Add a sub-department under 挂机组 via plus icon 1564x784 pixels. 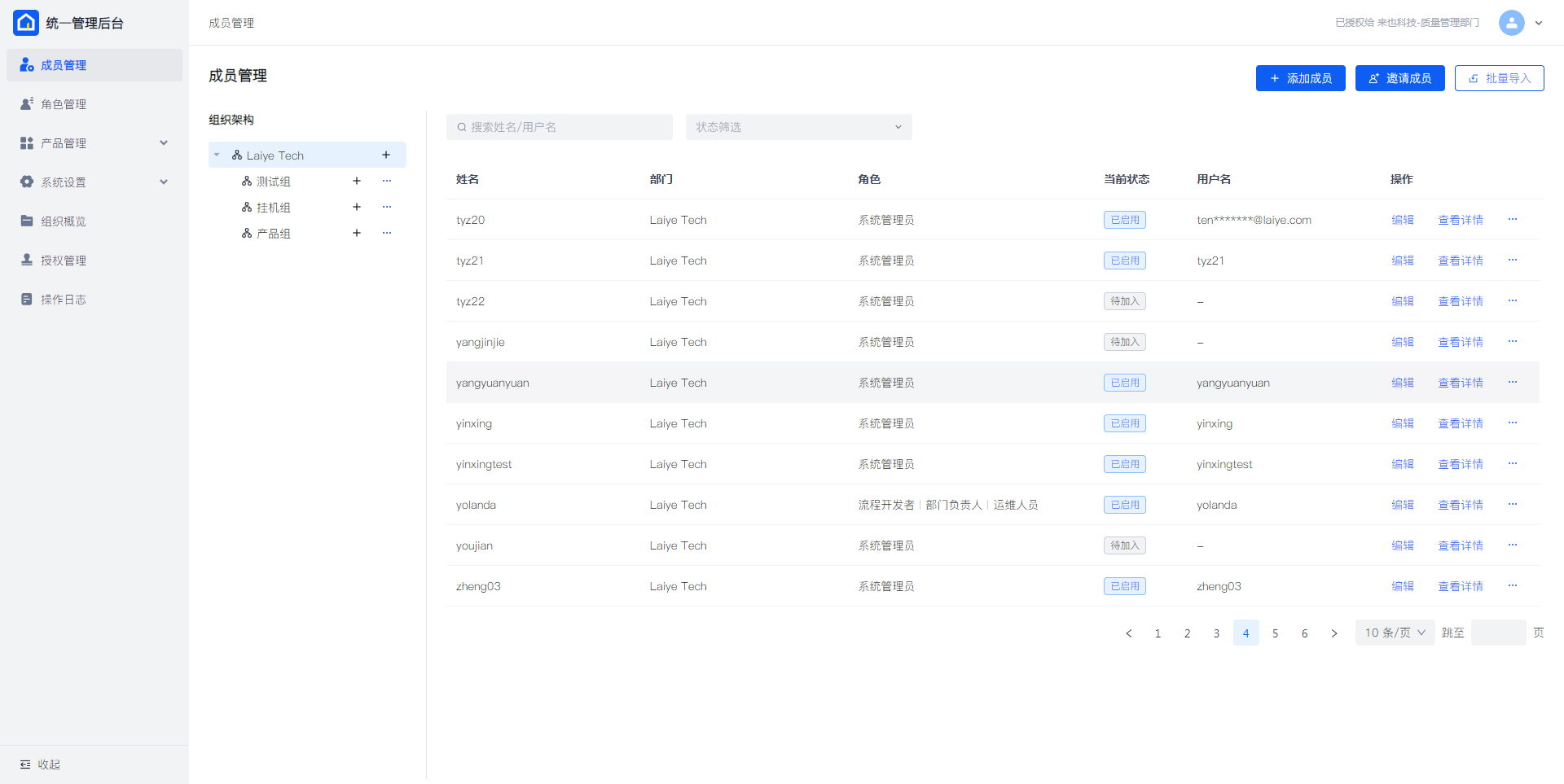(357, 207)
